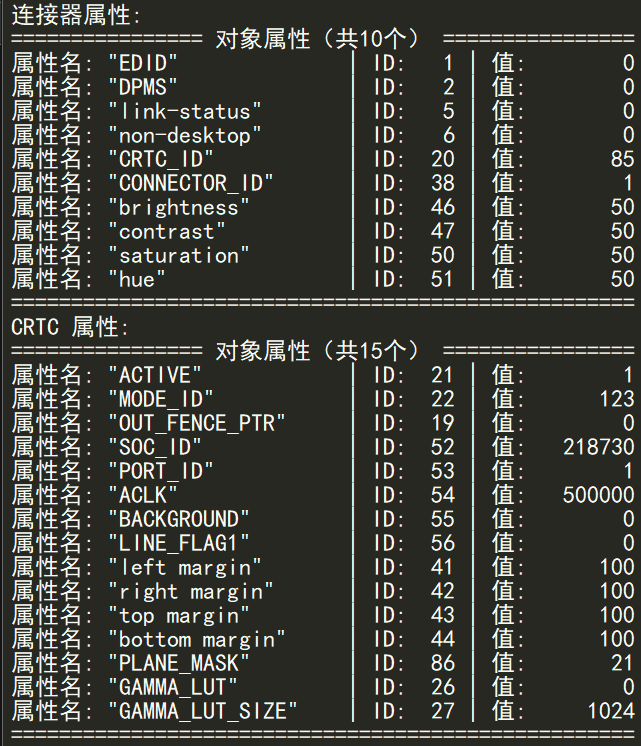
Task: Select the "MODE_ID" property name
Action: pyautogui.click(x=161, y=399)
